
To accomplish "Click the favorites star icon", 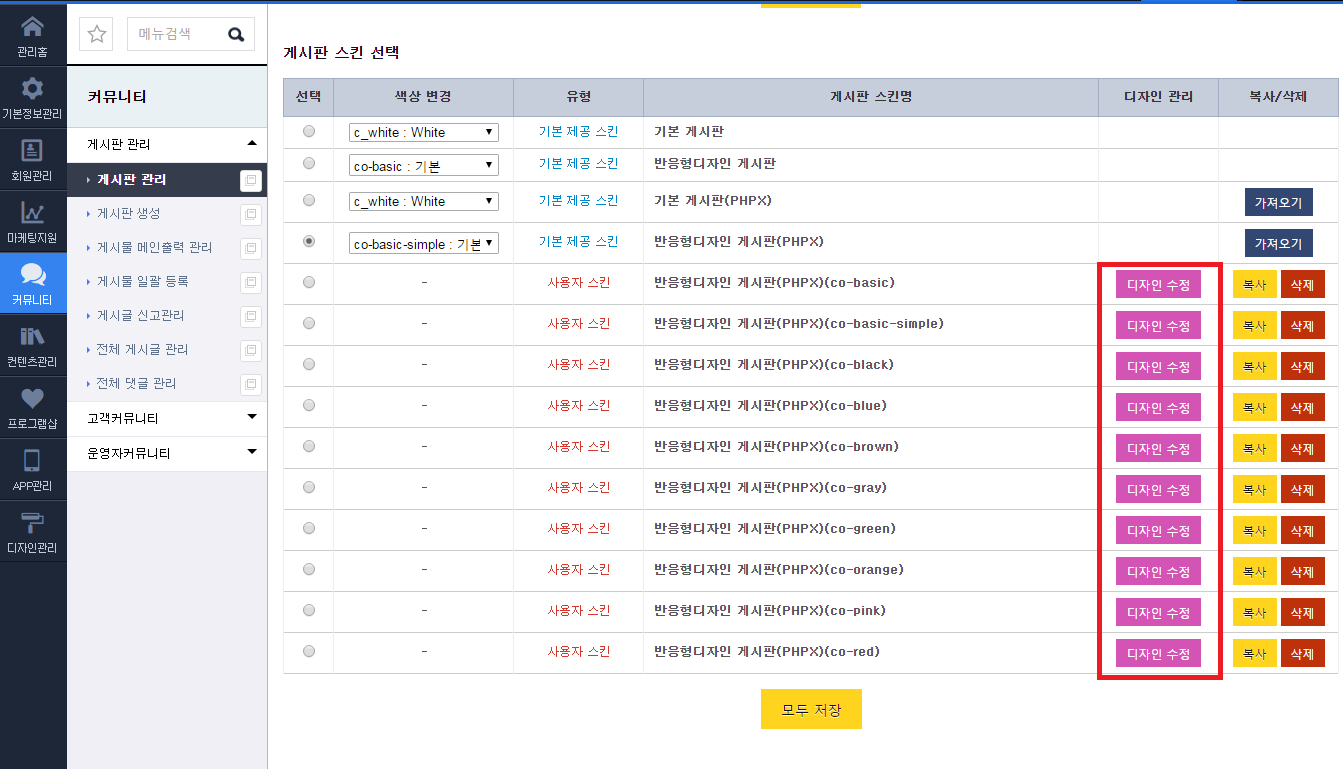I will click(97, 34).
